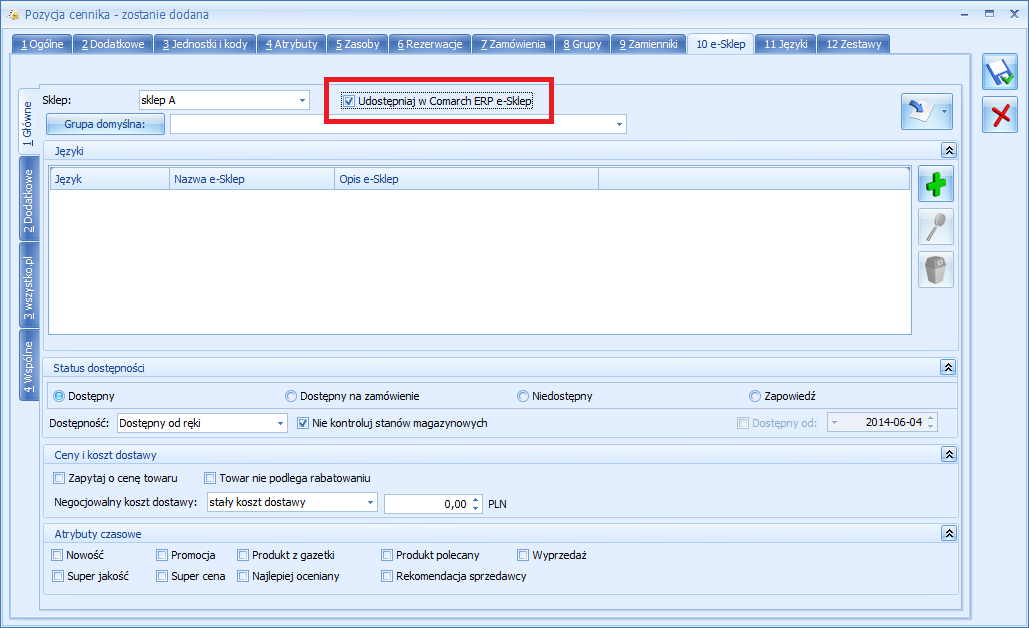Check Produkt z gazetki
This screenshot has width=1029, height=628.
pyautogui.click(x=243, y=555)
